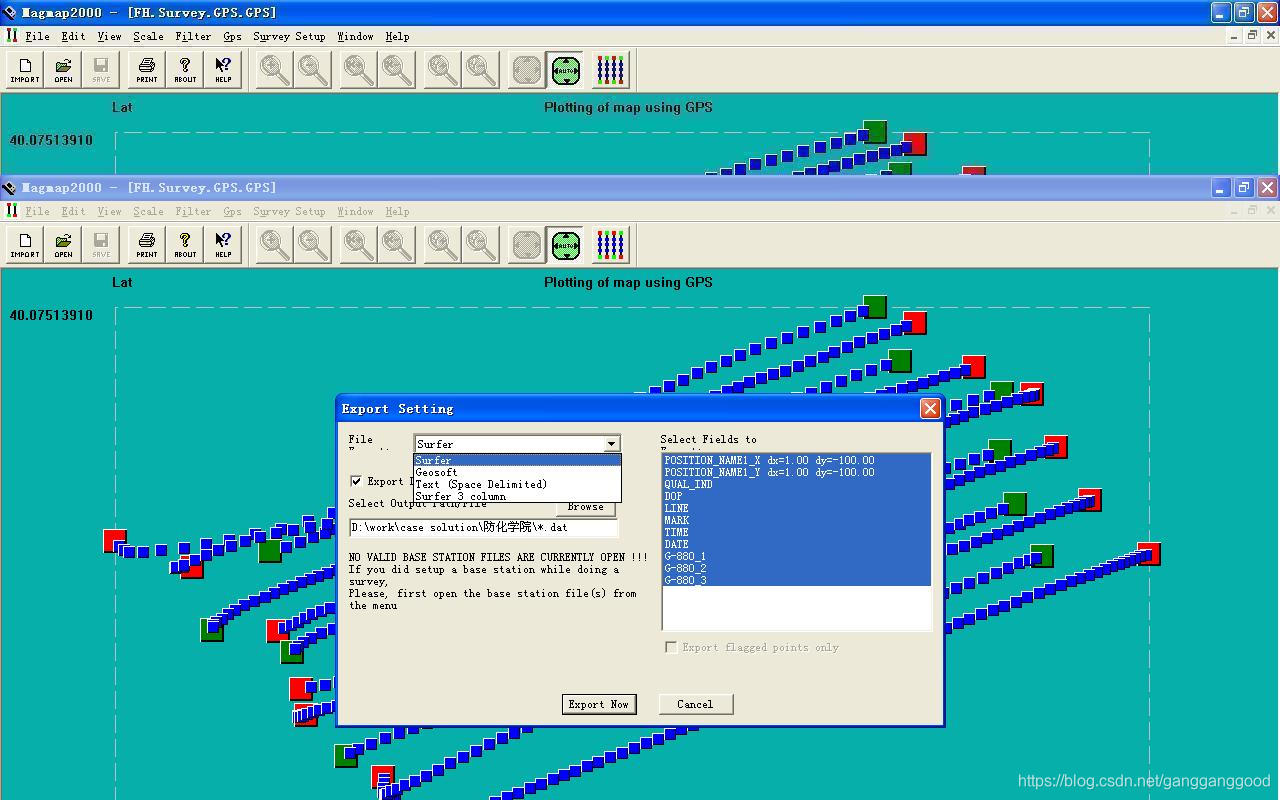
Task: Click the AUTO scale toolbar icon
Action: tap(565, 244)
